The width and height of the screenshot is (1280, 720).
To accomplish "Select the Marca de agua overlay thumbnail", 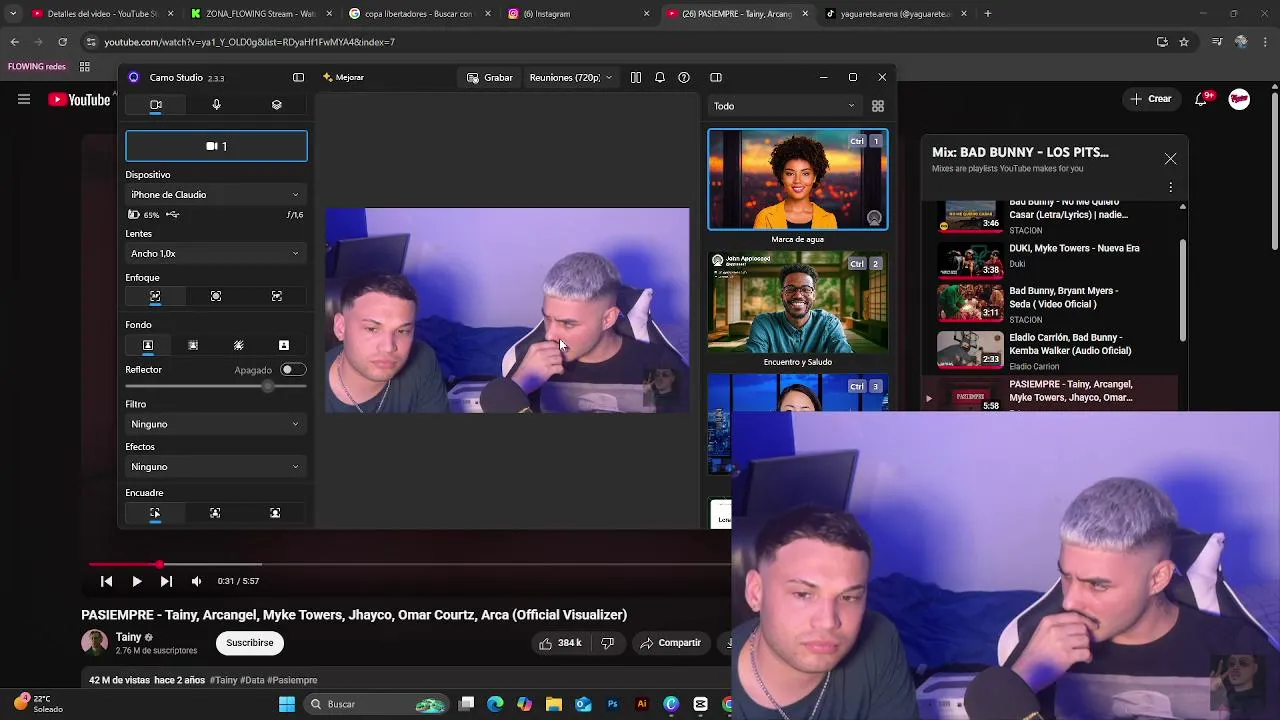I will click(x=797, y=180).
